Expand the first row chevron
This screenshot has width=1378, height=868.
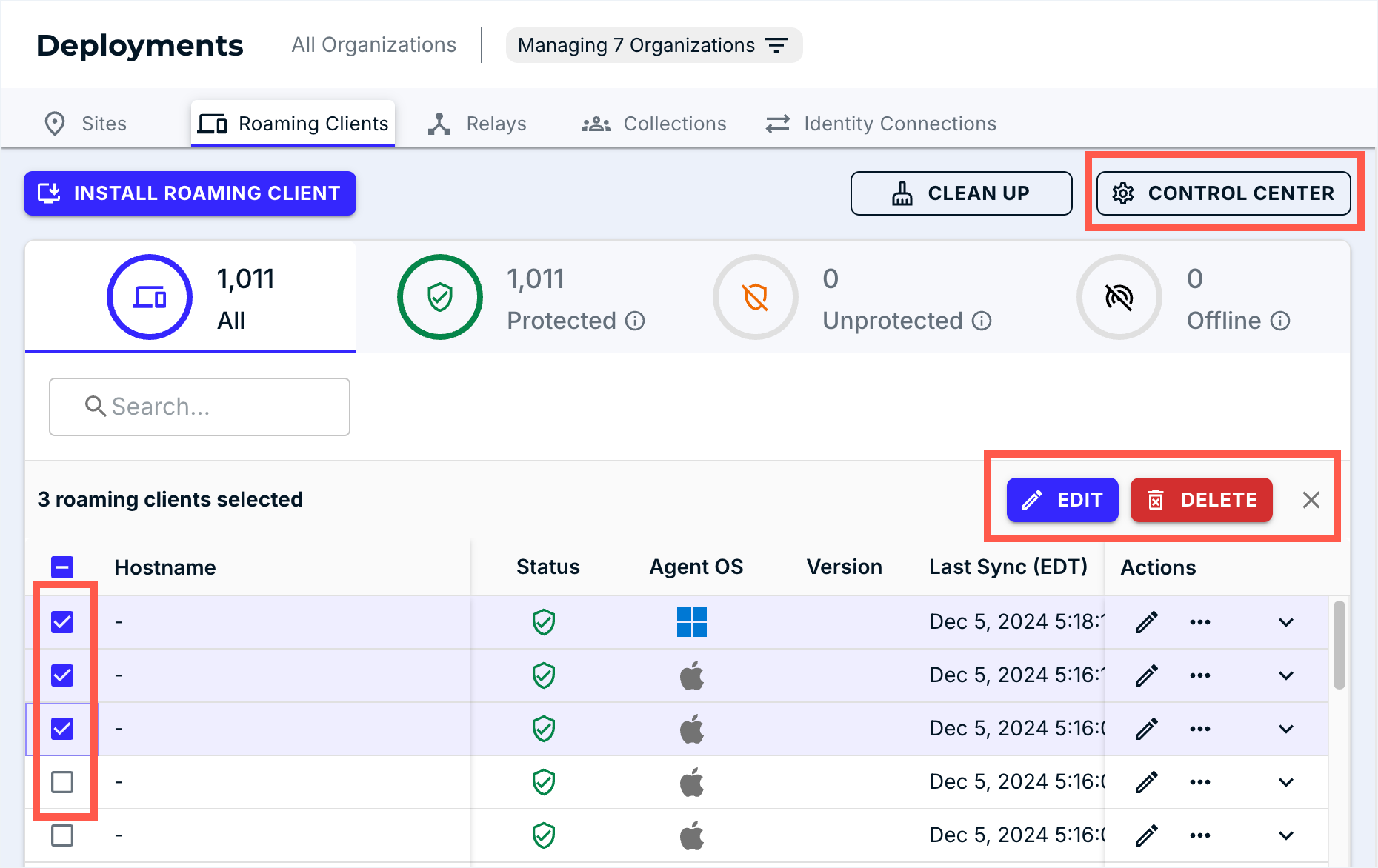pyautogui.click(x=1286, y=622)
